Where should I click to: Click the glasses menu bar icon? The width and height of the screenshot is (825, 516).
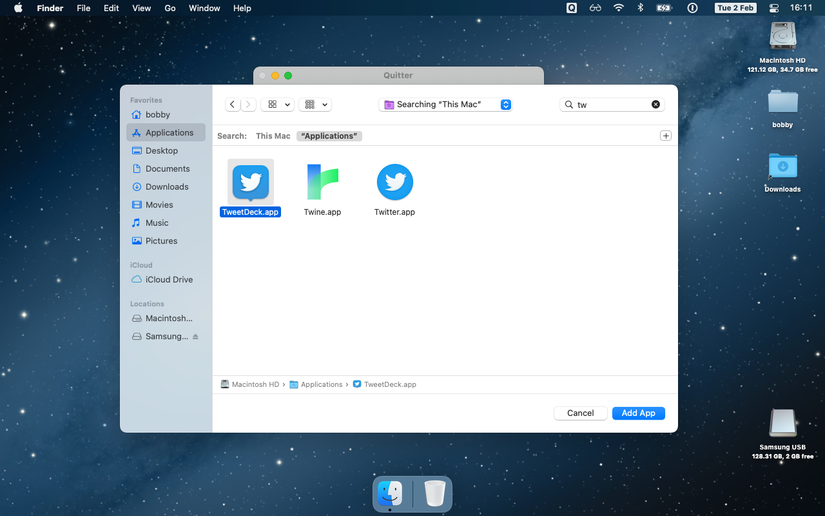point(595,8)
